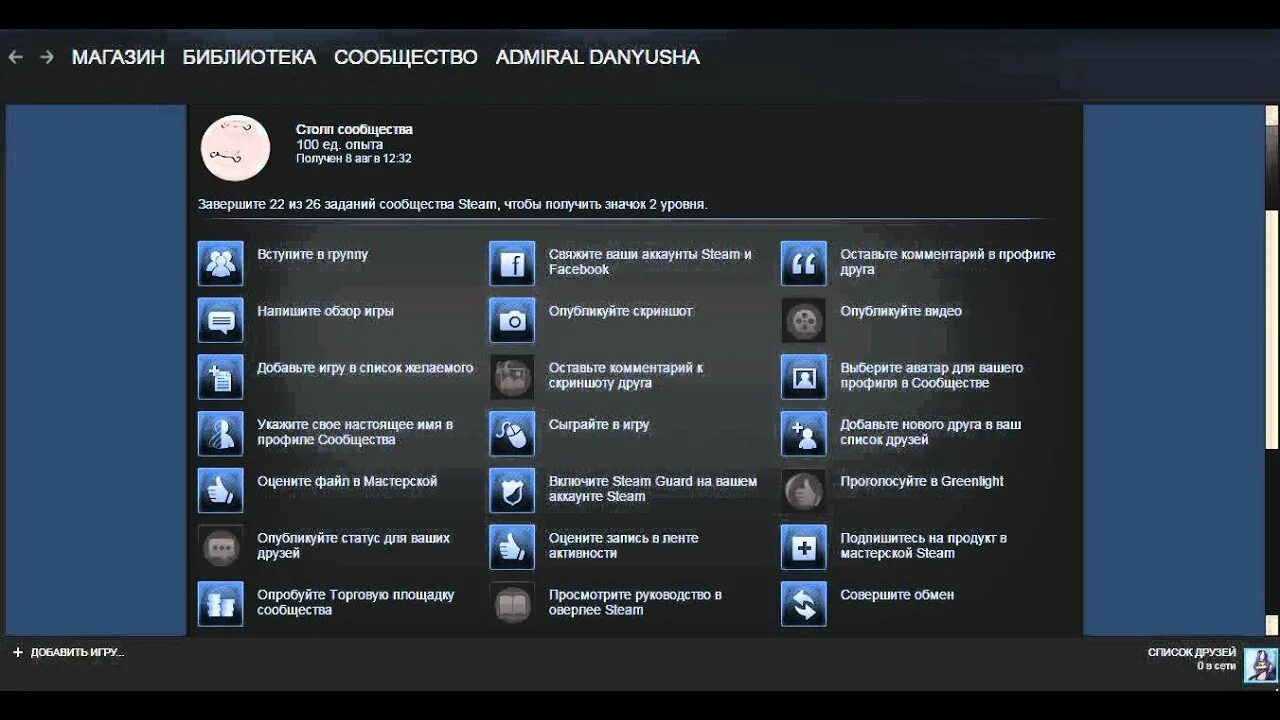Click the 'Совершите обмен' text
Viewport: 1280px width, 720px height.
pos(897,595)
